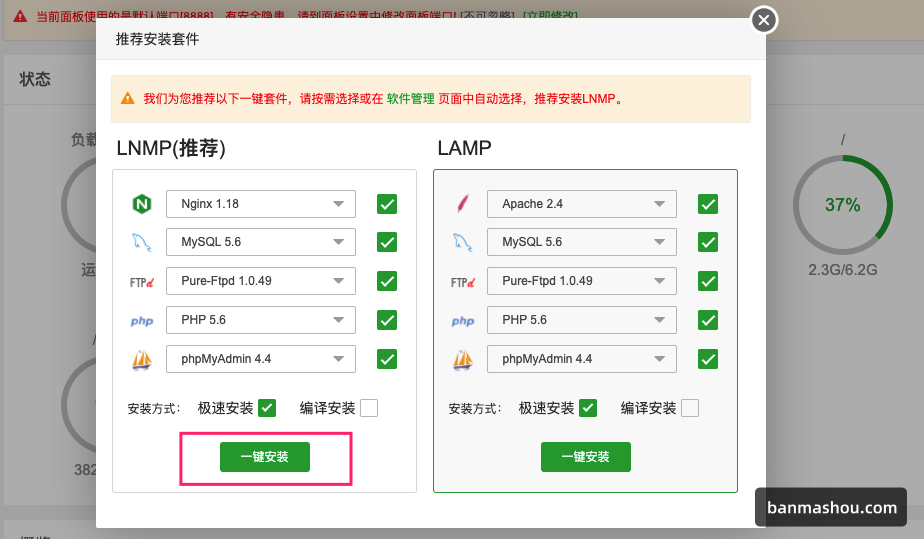924x539 pixels.
Task: Click the LAMP heading
Action: coord(464,148)
